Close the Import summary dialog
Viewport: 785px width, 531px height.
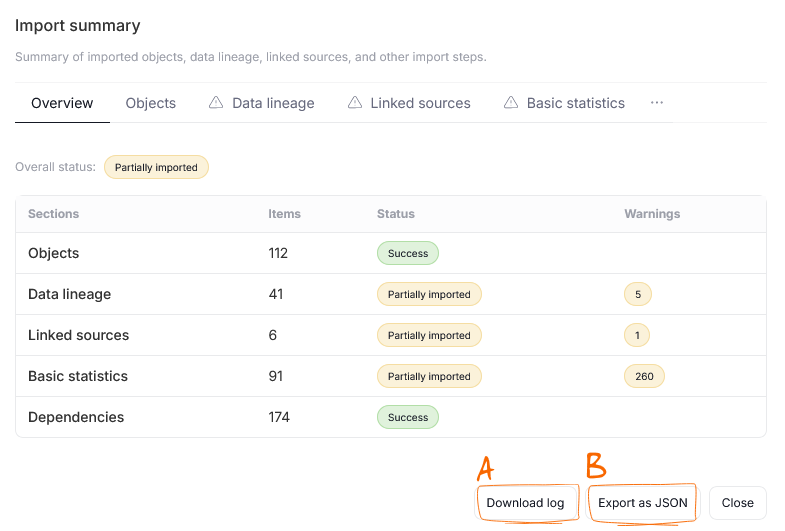coord(737,502)
